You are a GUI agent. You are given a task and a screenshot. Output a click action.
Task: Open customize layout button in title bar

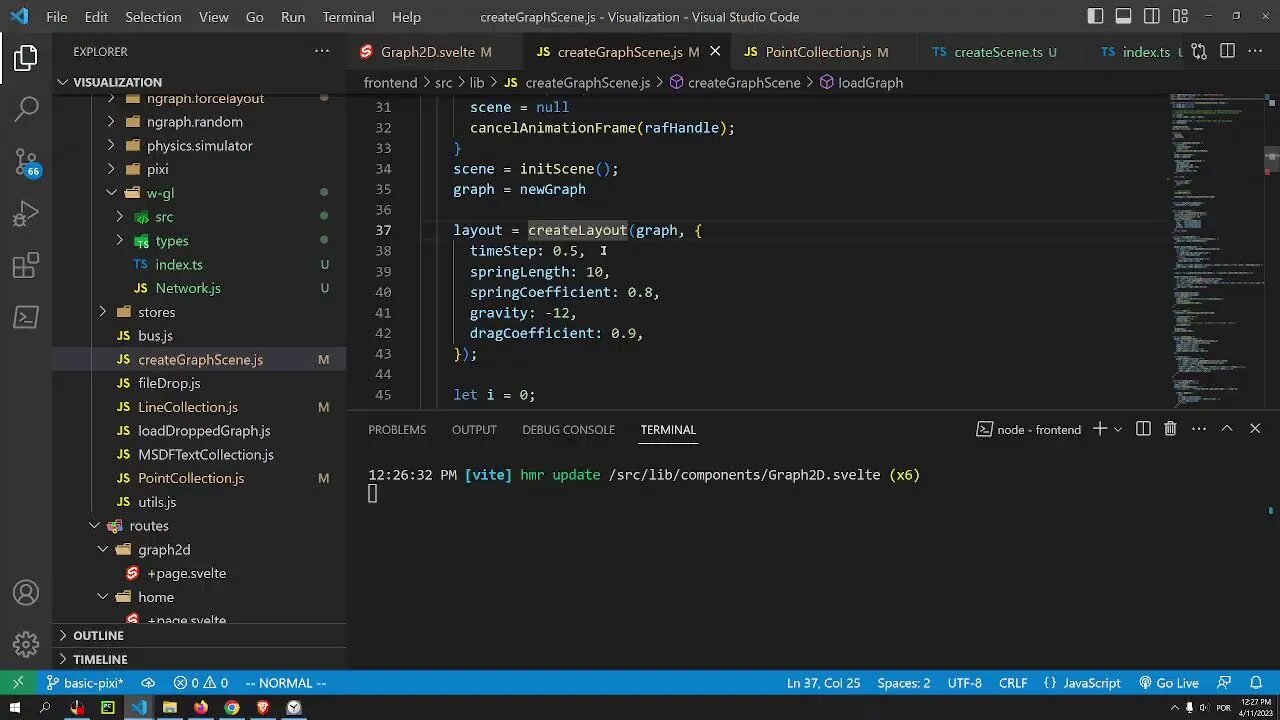(x=1180, y=16)
